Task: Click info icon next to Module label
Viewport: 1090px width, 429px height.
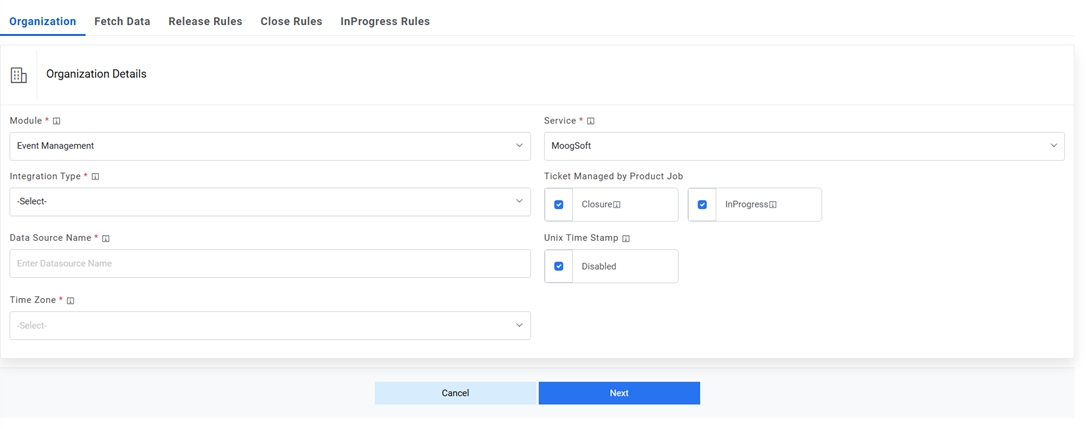Action: click(x=57, y=121)
